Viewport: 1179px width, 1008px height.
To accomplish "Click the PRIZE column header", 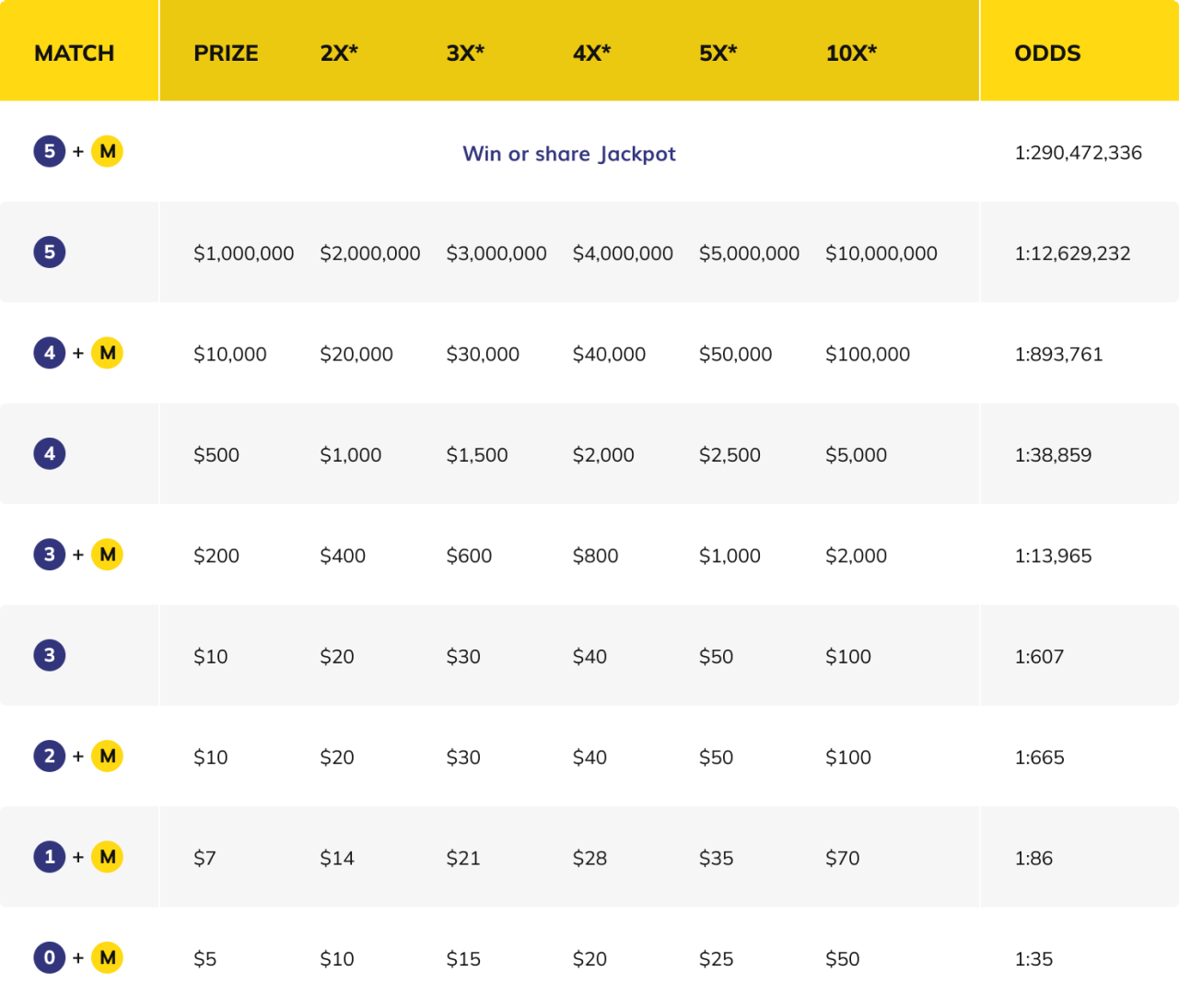I will (226, 53).
